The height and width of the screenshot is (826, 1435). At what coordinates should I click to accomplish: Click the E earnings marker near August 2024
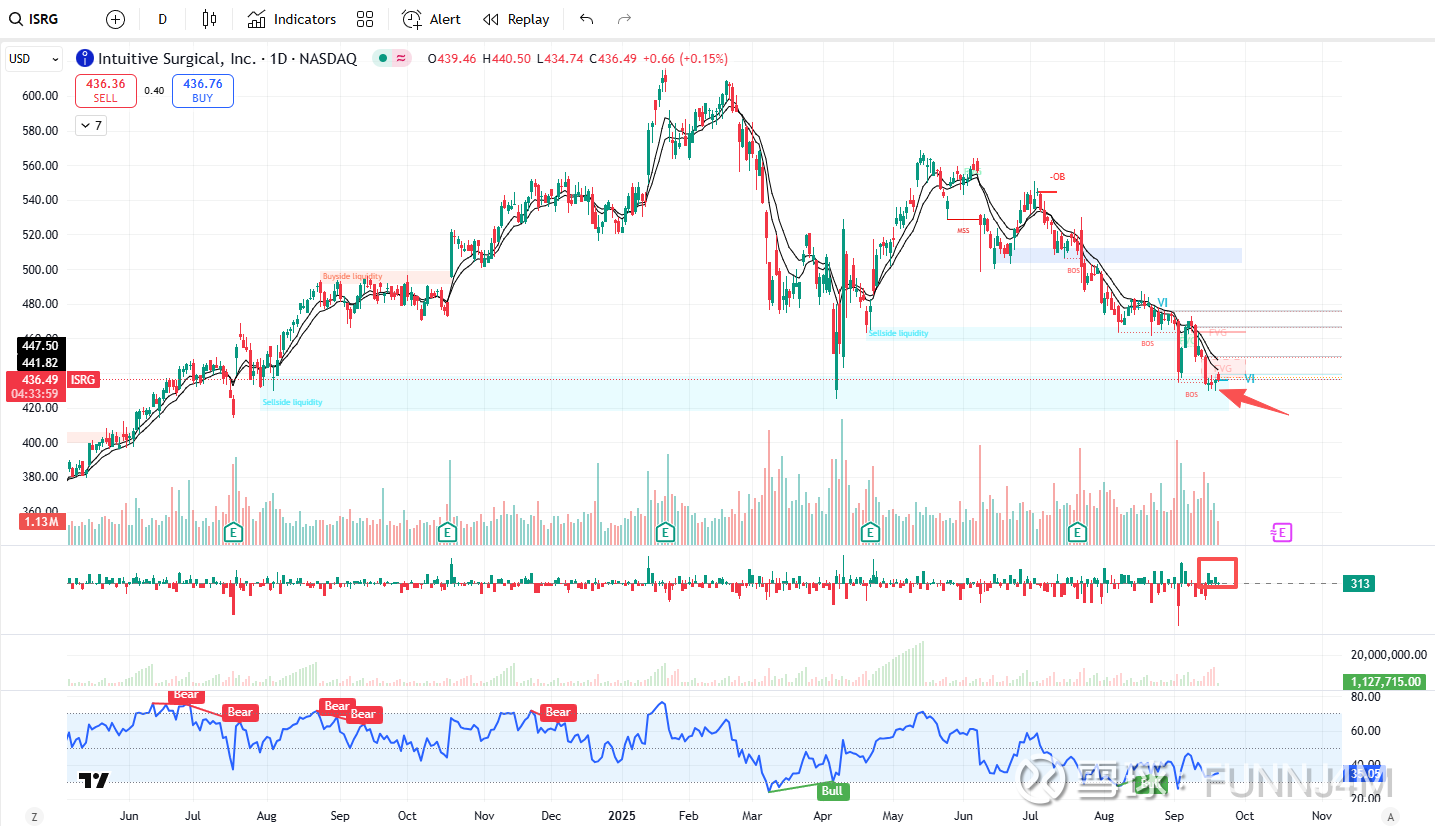click(234, 532)
